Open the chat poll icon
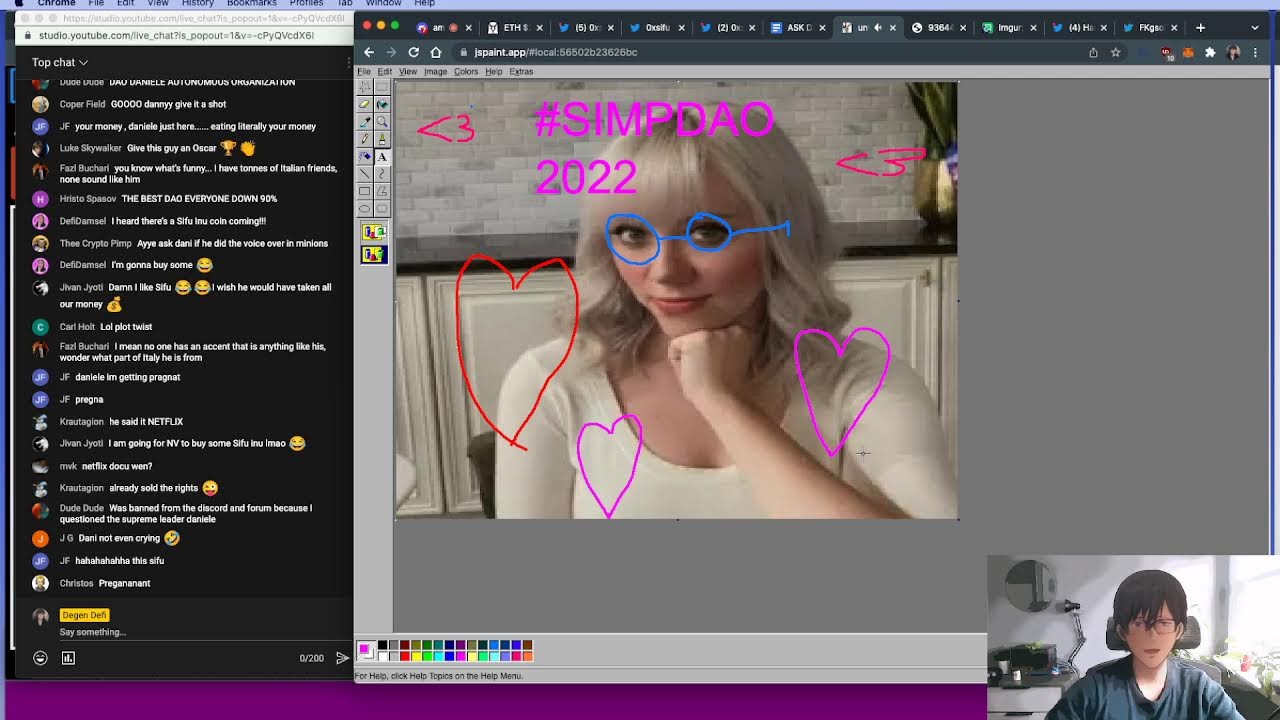Viewport: 1280px width, 720px height. click(x=68, y=658)
